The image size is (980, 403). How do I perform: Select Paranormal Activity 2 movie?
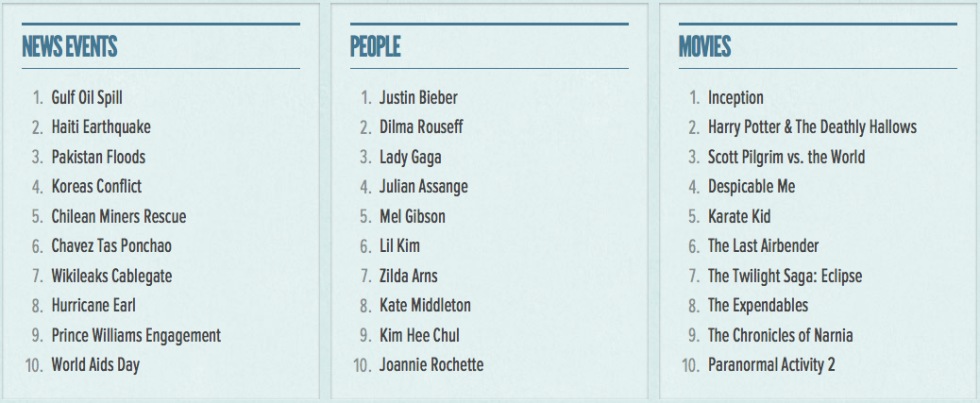pos(770,365)
